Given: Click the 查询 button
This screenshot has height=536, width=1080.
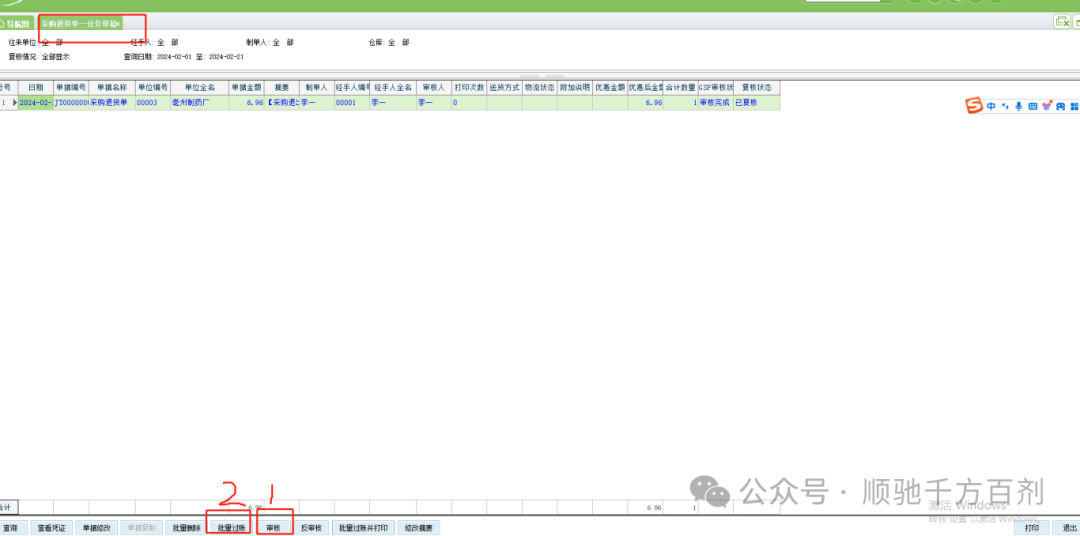Looking at the screenshot, I should tap(13, 528).
